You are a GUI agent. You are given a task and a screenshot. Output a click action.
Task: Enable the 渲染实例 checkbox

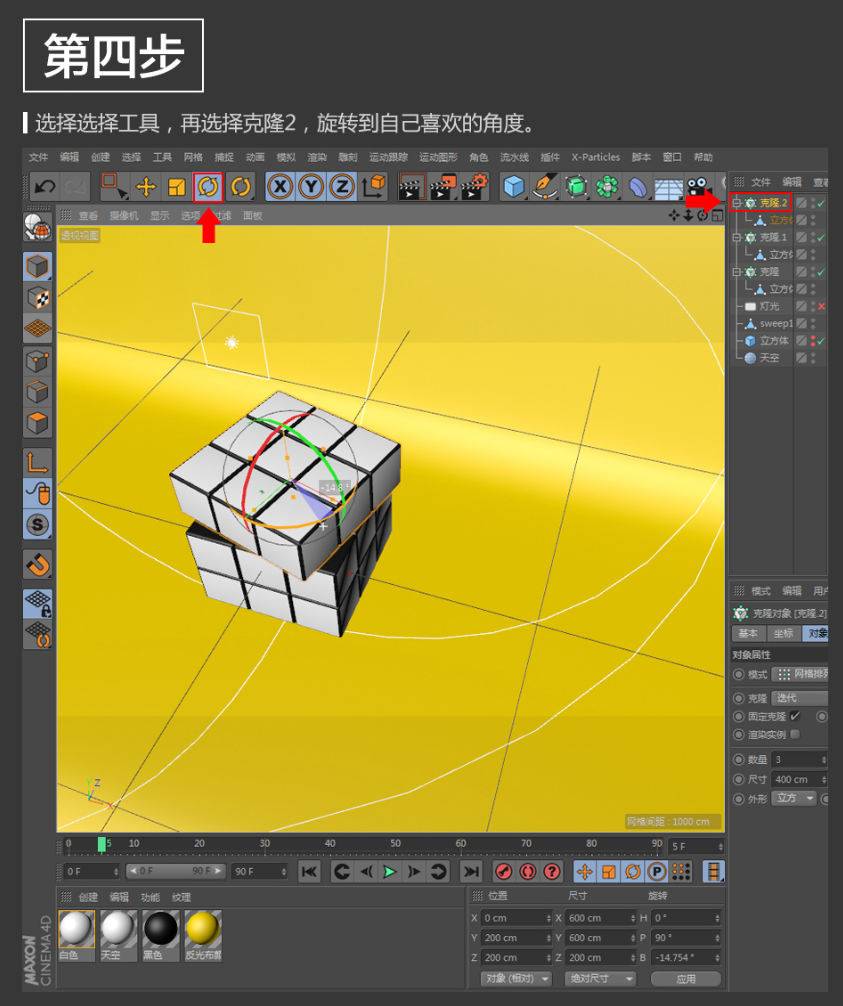pos(795,734)
